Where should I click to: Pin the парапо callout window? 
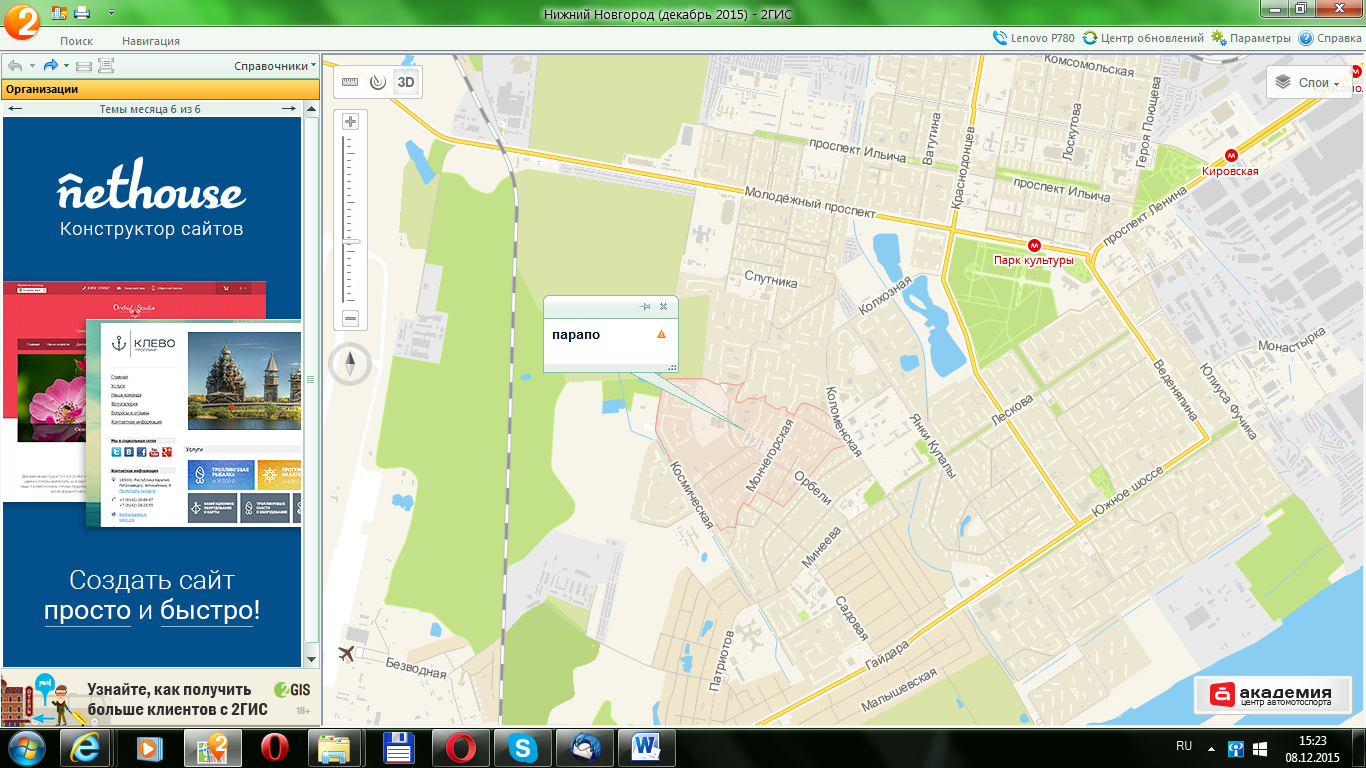coord(645,307)
